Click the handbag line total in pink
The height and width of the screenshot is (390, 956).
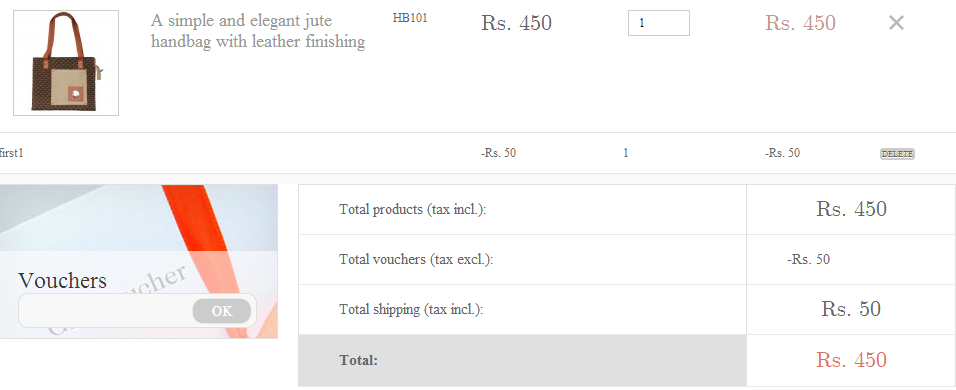coord(801,23)
